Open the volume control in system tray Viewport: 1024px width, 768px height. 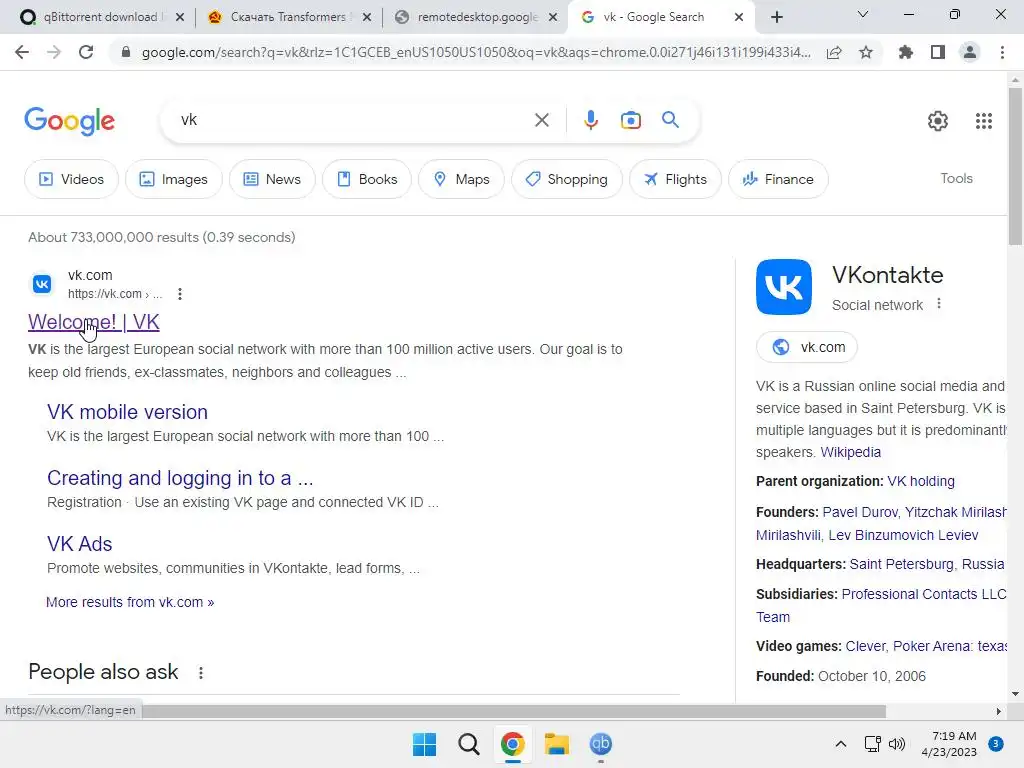[x=897, y=744]
